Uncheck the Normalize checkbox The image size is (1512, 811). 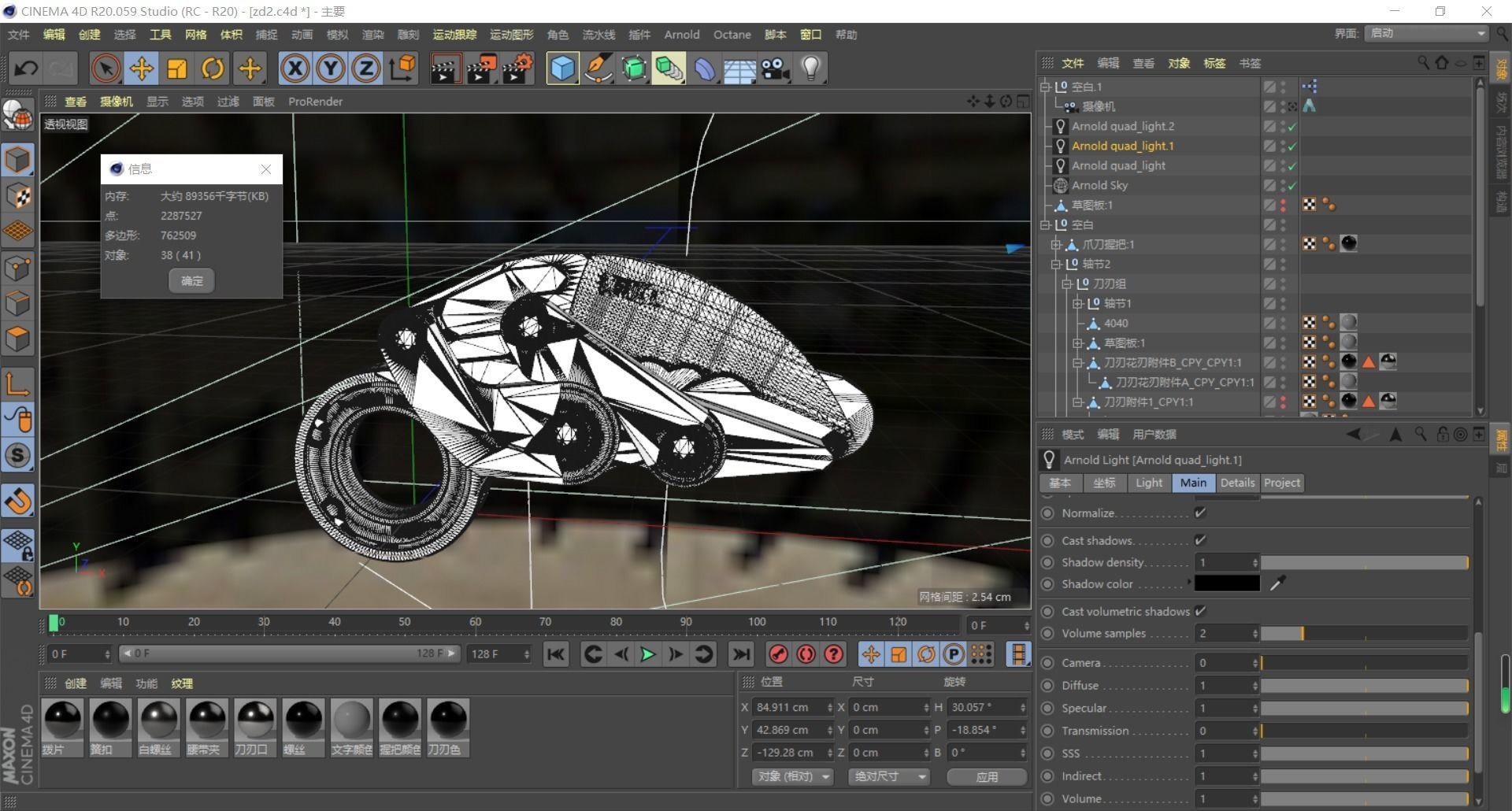click(x=1200, y=513)
